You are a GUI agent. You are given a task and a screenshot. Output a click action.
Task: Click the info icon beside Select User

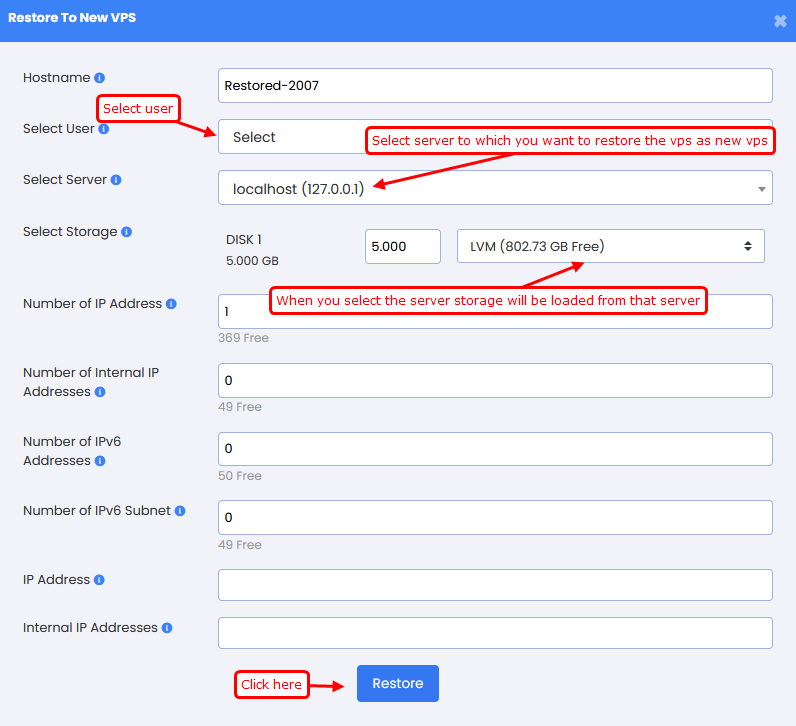104,129
